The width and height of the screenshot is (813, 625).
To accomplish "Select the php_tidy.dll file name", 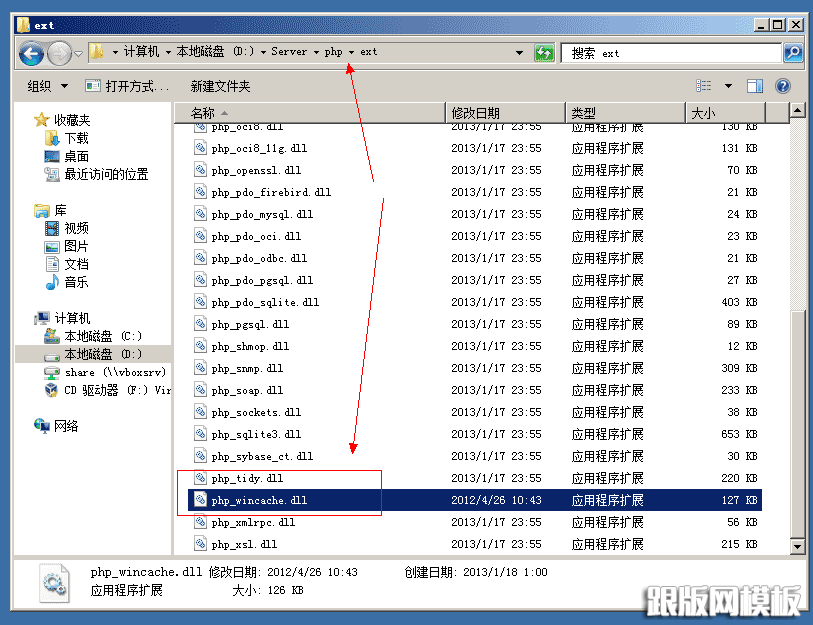I will 247,478.
